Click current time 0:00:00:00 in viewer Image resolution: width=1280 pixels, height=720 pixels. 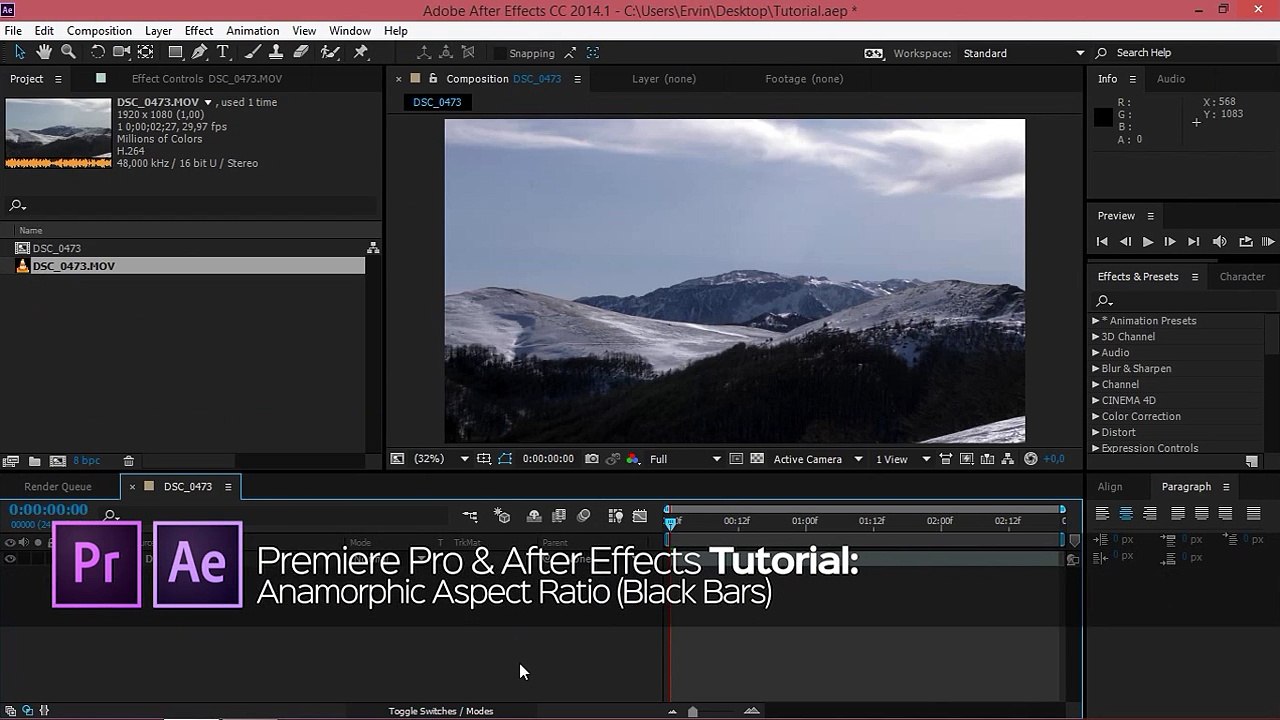click(548, 459)
